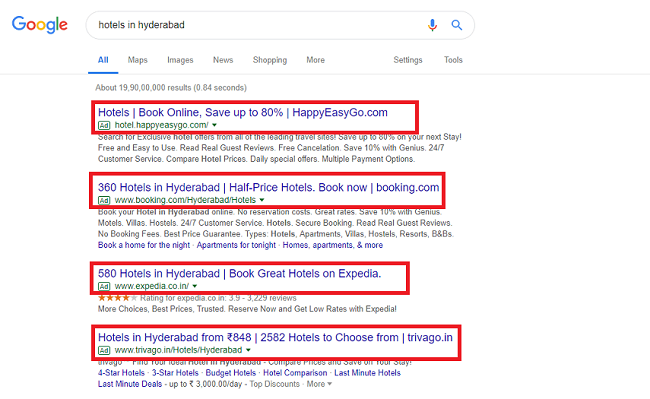650x399 pixels.
Task: Open Expedia 580 Hotels ad title
Action: click(x=240, y=273)
